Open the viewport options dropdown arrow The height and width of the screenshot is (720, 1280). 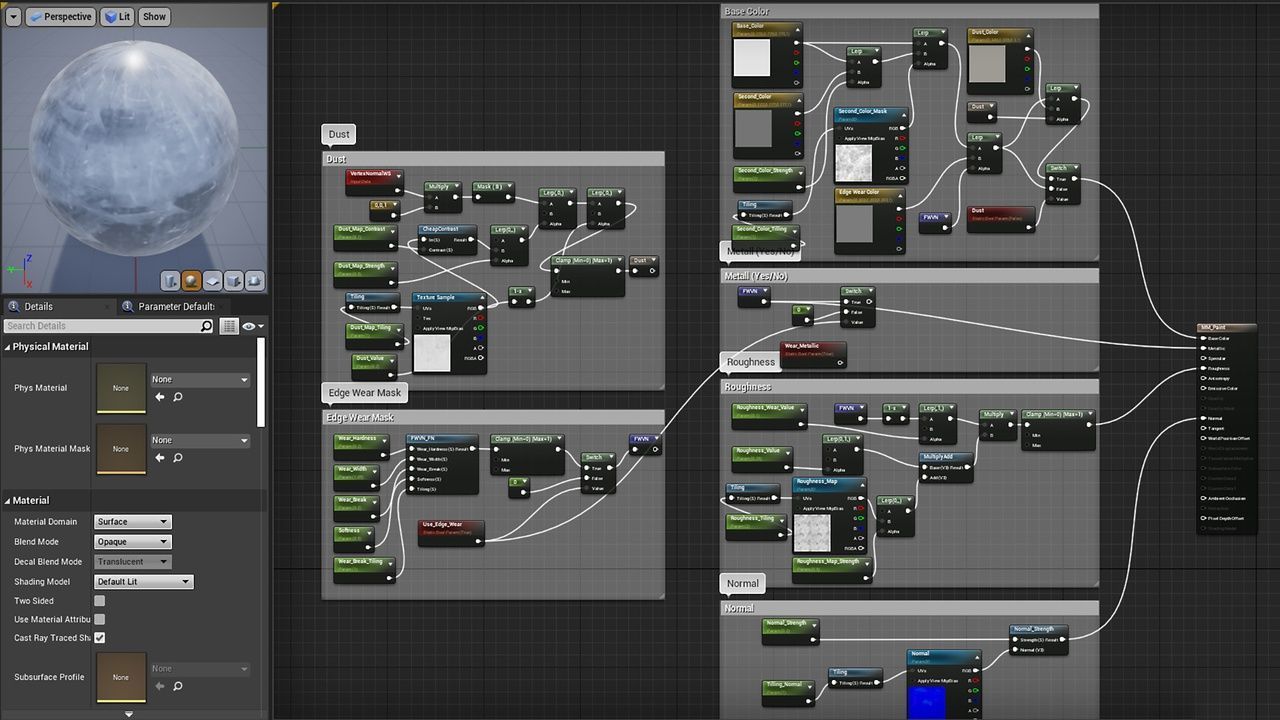tap(13, 17)
